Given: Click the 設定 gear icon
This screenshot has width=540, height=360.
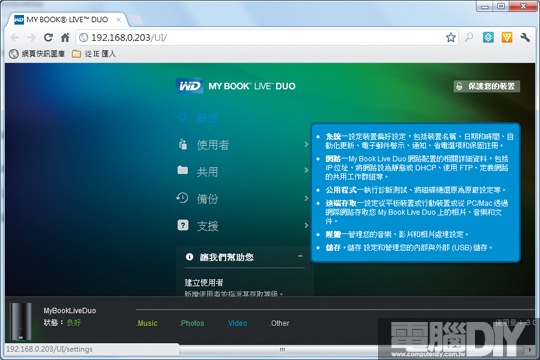Looking at the screenshot, I should click(183, 117).
